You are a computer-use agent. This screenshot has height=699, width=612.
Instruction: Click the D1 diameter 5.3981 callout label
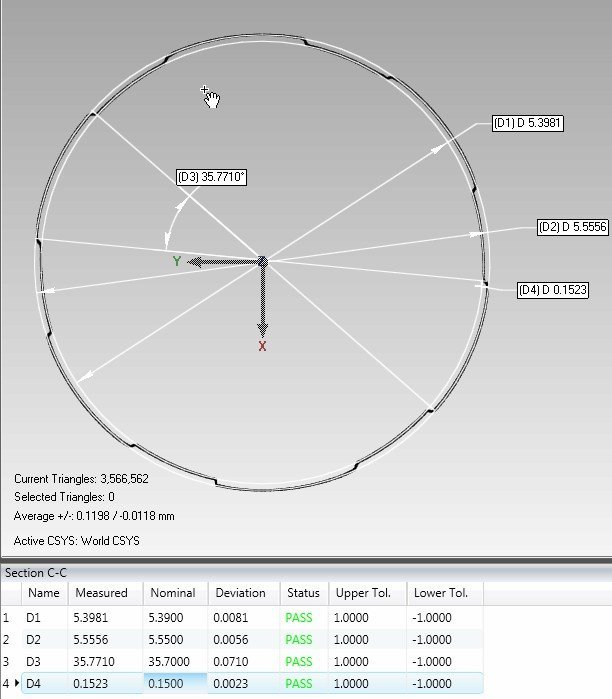click(528, 123)
